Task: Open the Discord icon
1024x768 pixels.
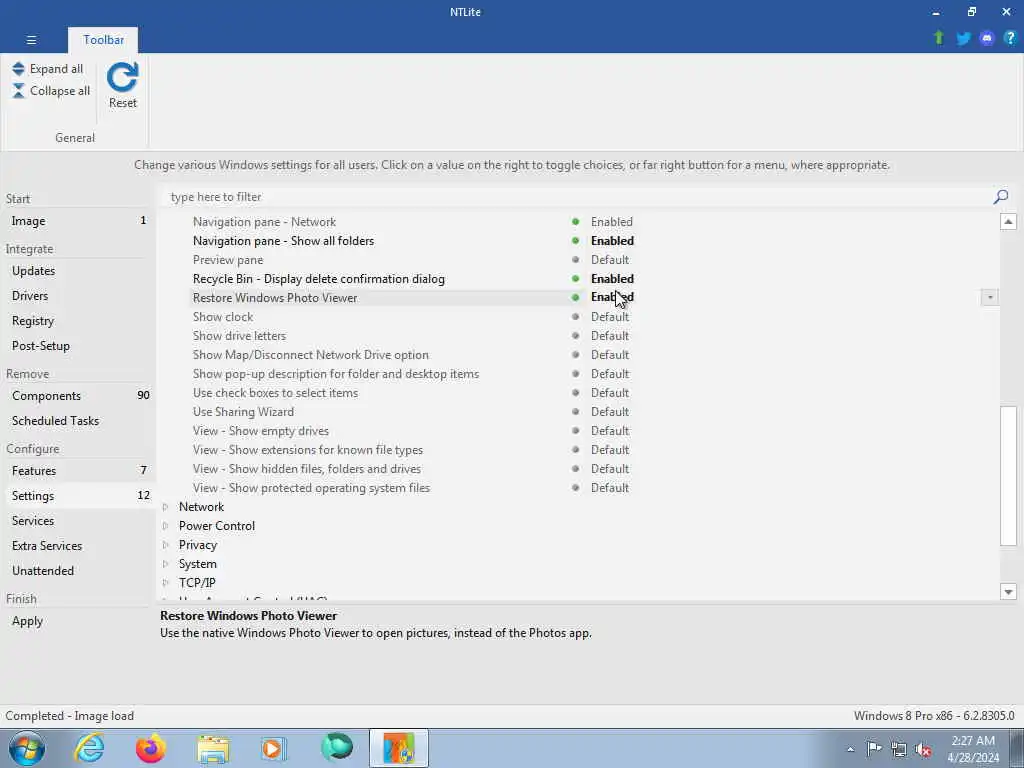Action: coord(987,39)
